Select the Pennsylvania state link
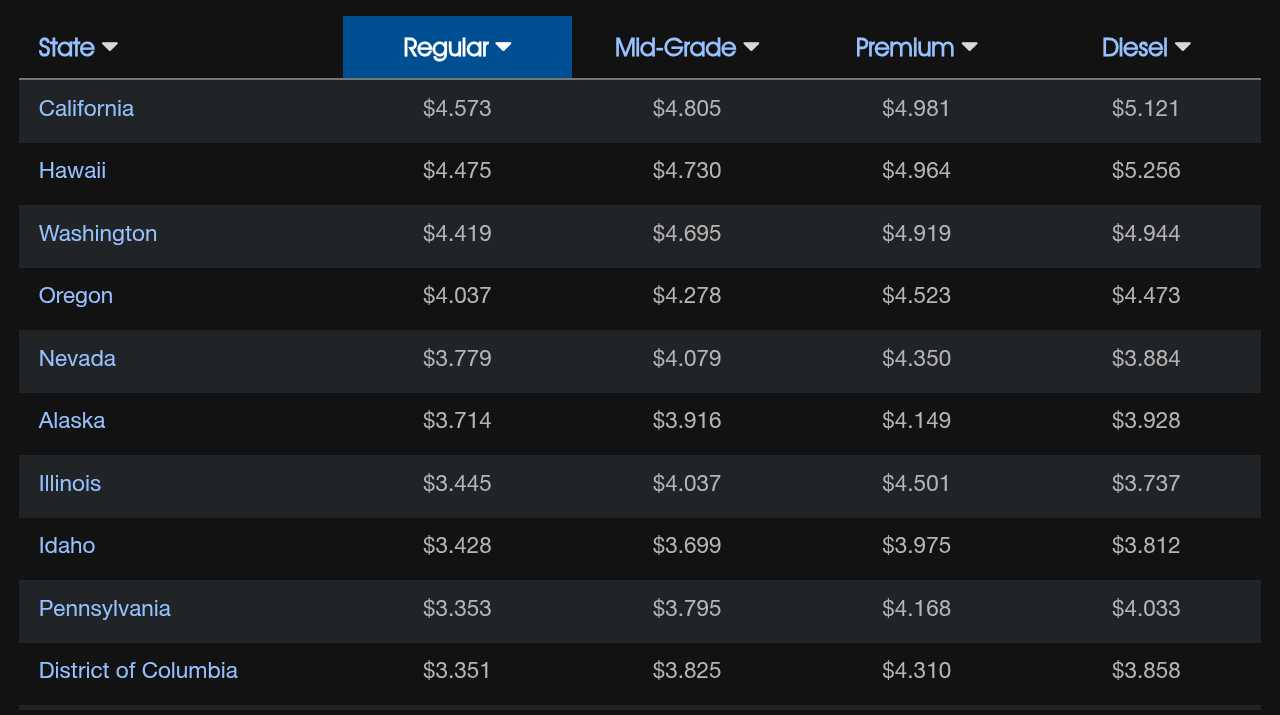 [x=105, y=608]
